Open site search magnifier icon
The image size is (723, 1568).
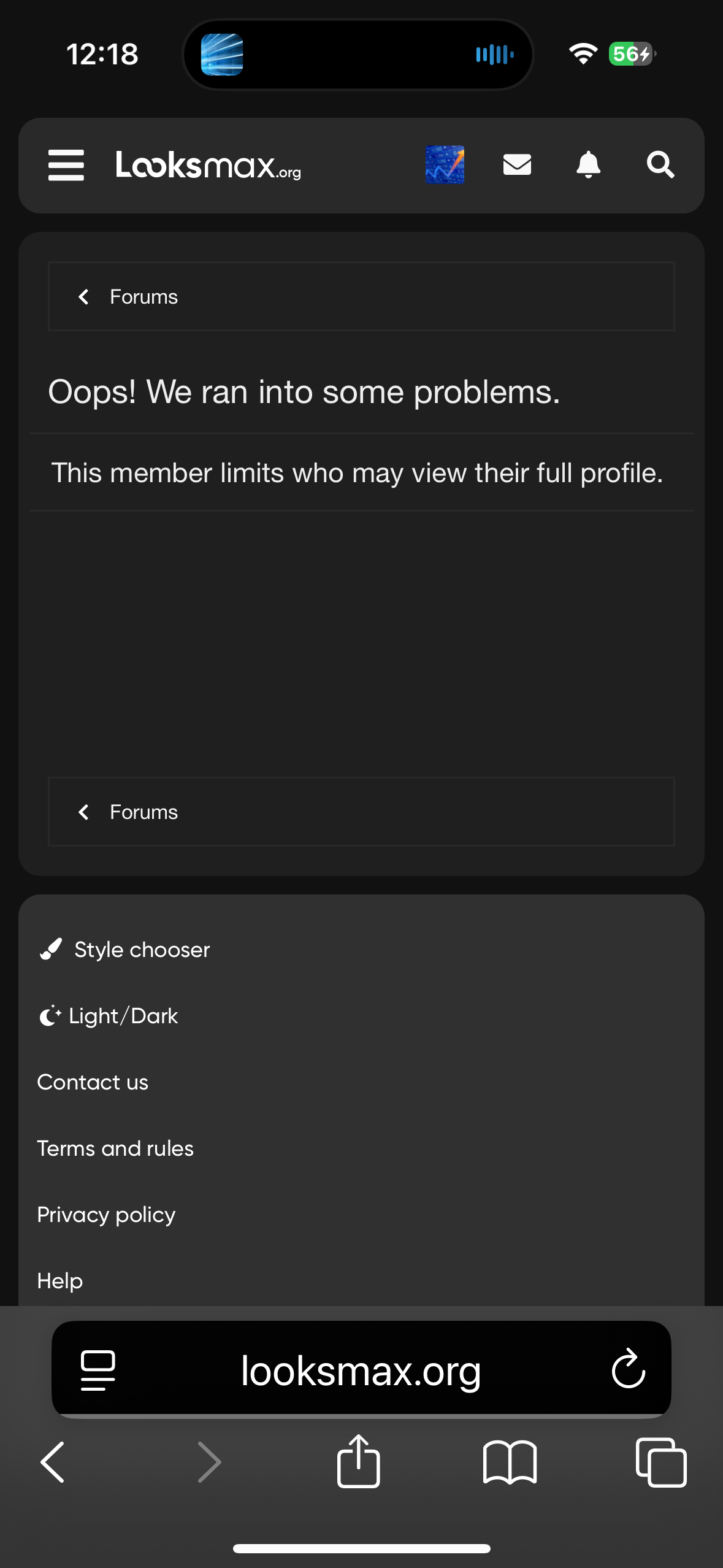pos(660,164)
